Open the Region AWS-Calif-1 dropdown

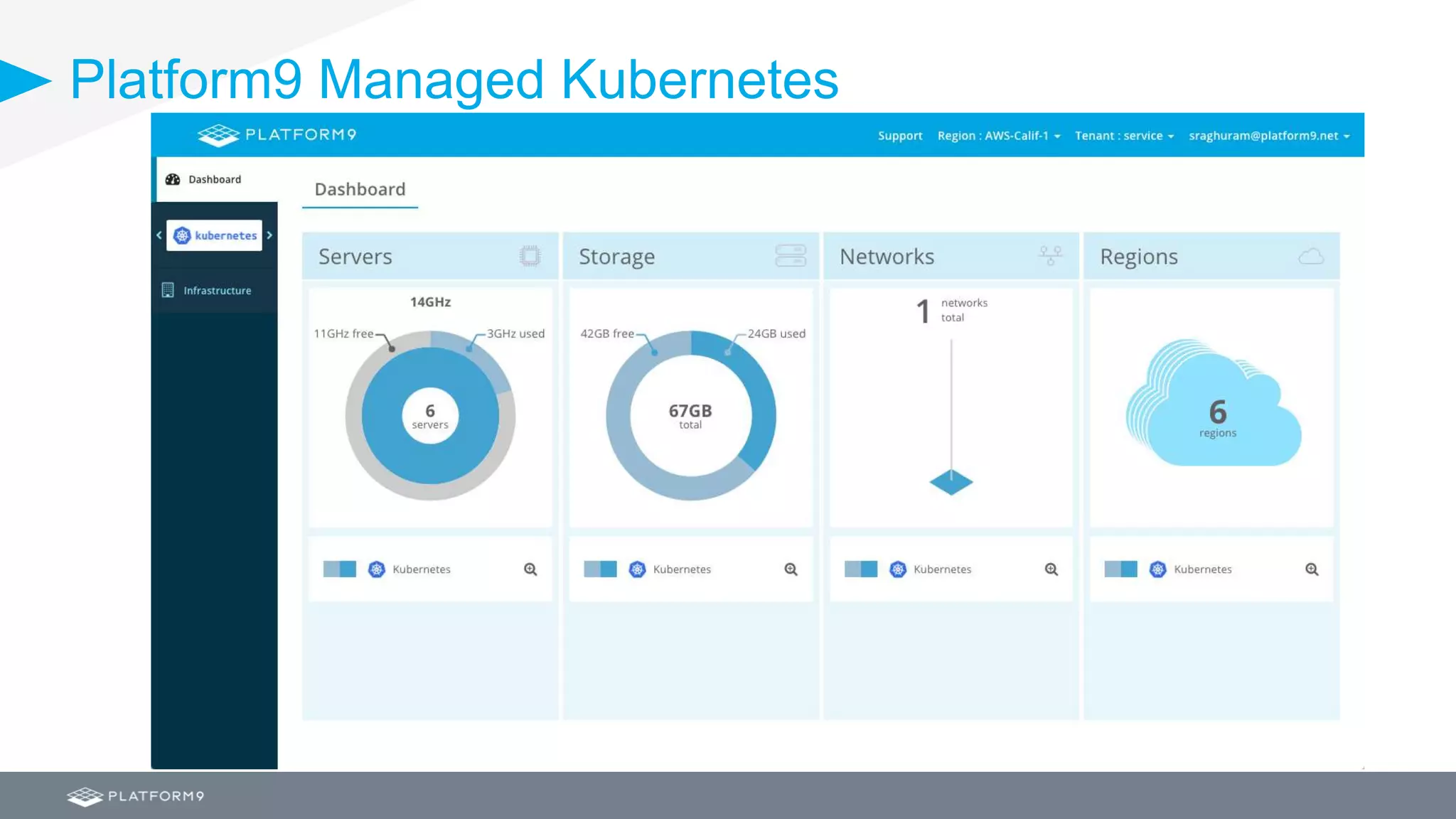tap(998, 136)
